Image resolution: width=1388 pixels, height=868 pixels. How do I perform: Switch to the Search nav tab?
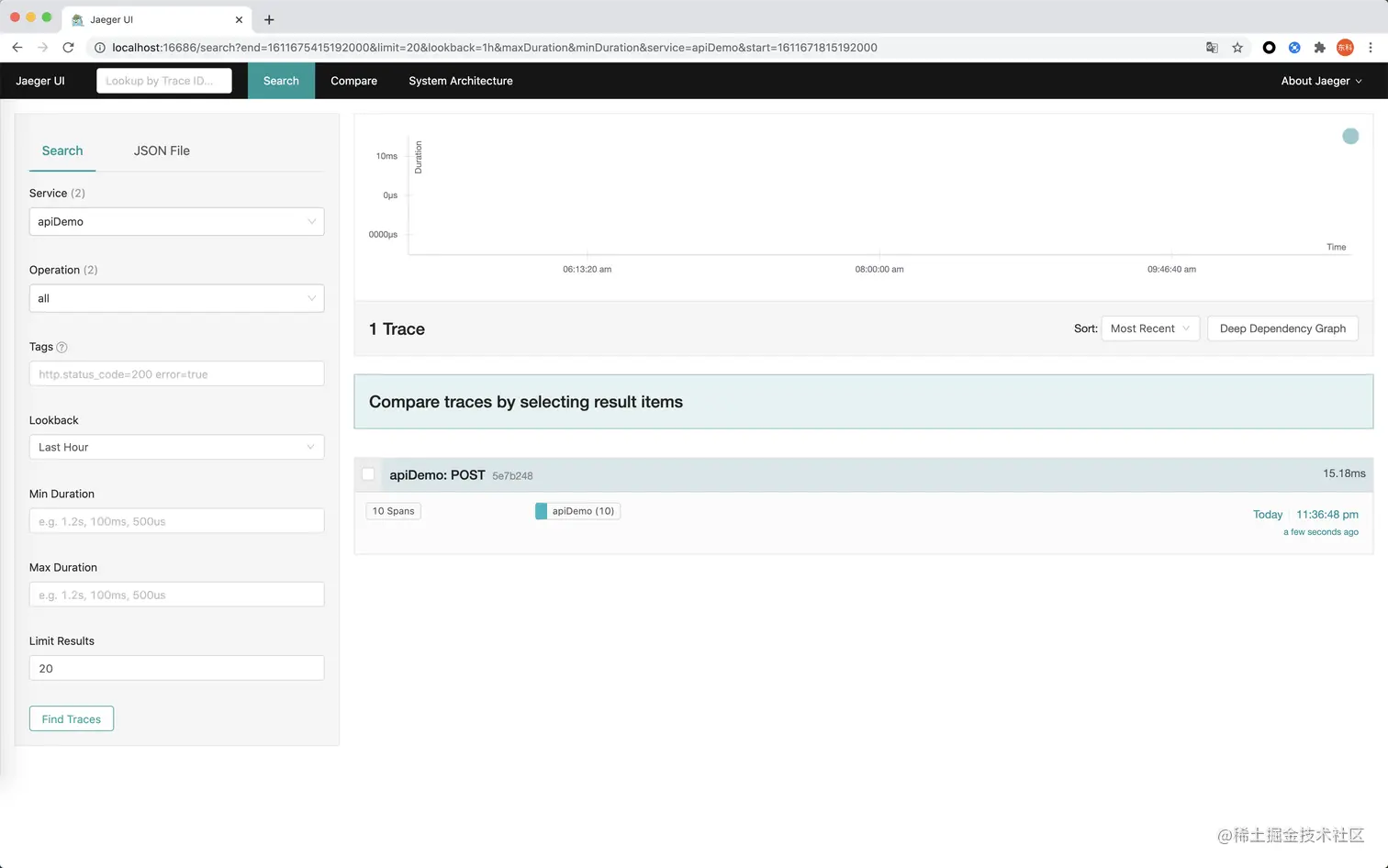point(281,81)
